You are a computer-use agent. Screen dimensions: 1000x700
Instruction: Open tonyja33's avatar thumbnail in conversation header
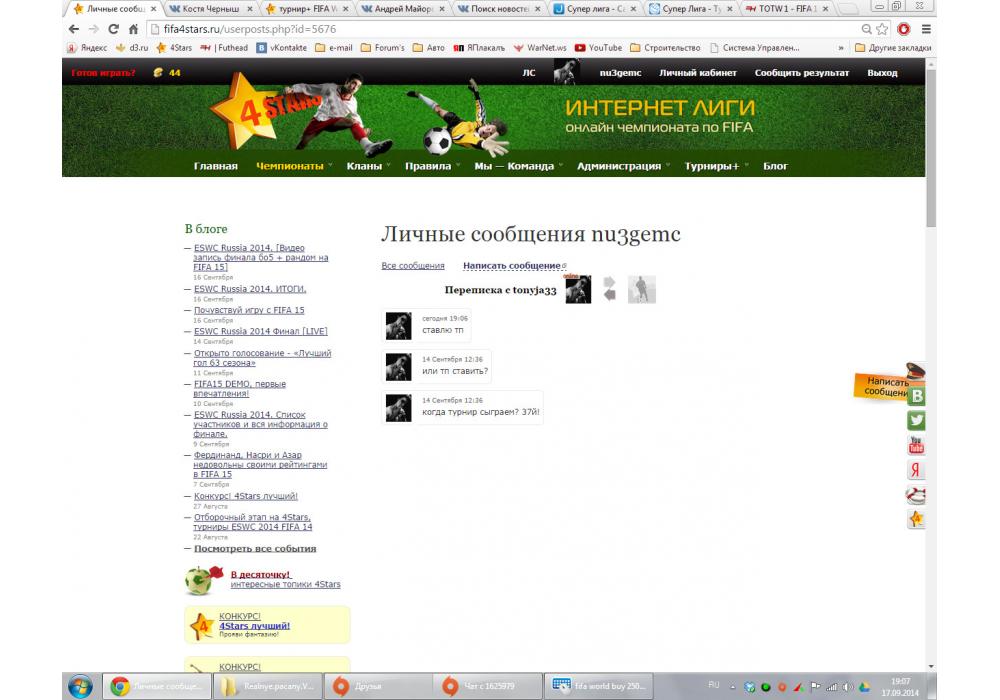coord(642,290)
